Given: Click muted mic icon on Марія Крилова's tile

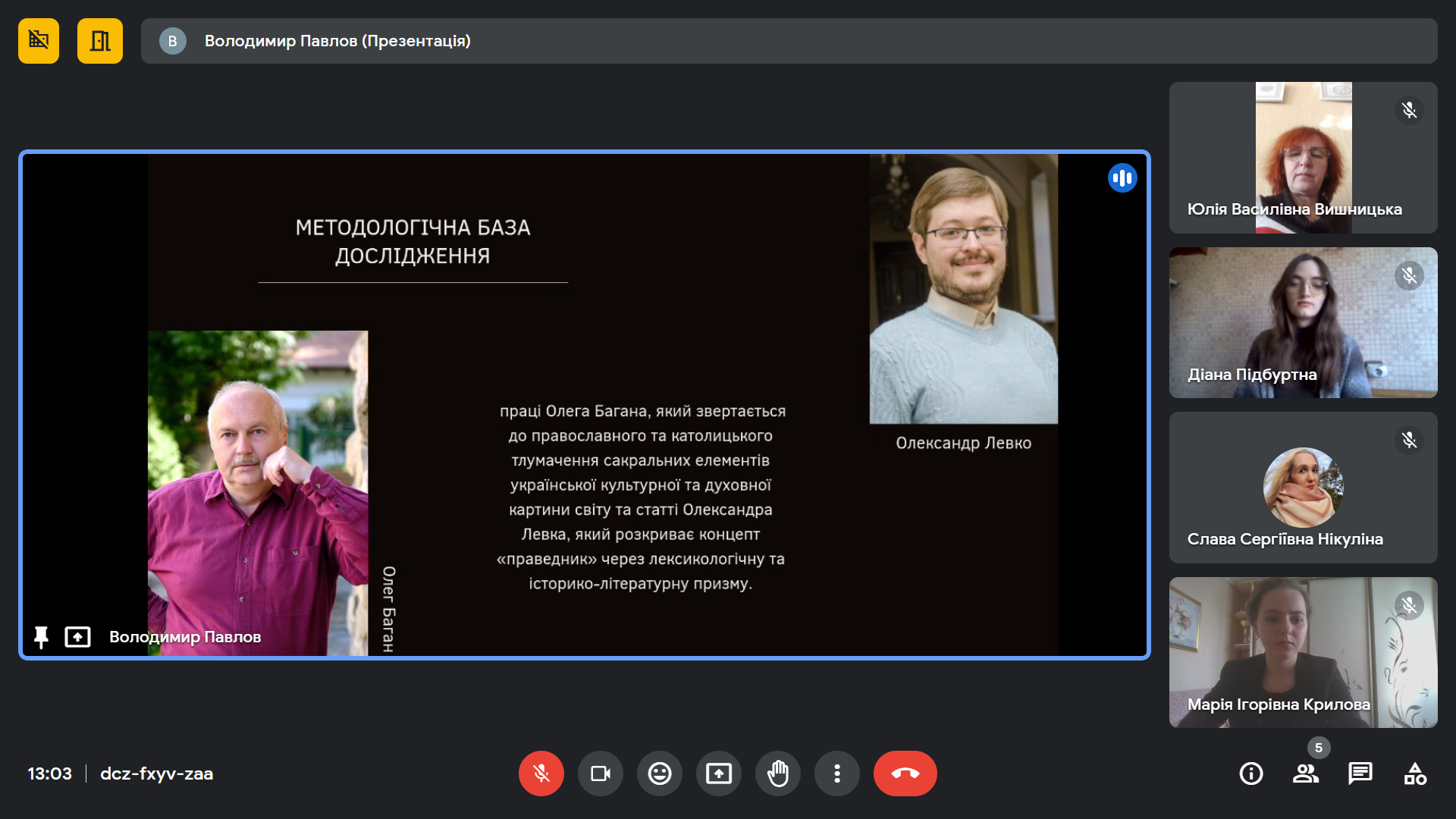Looking at the screenshot, I should coord(1408,605).
